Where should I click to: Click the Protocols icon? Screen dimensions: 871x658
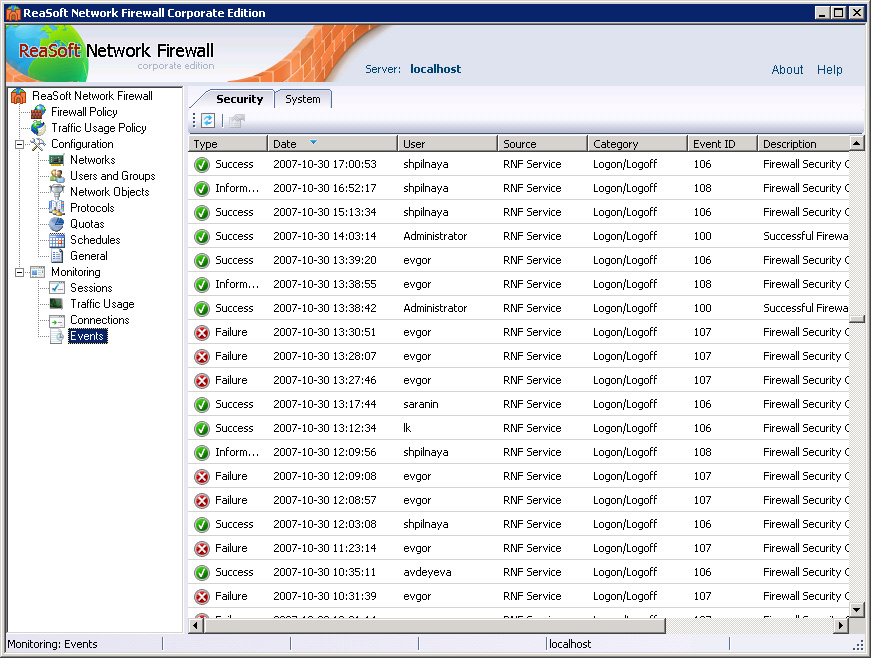57,208
